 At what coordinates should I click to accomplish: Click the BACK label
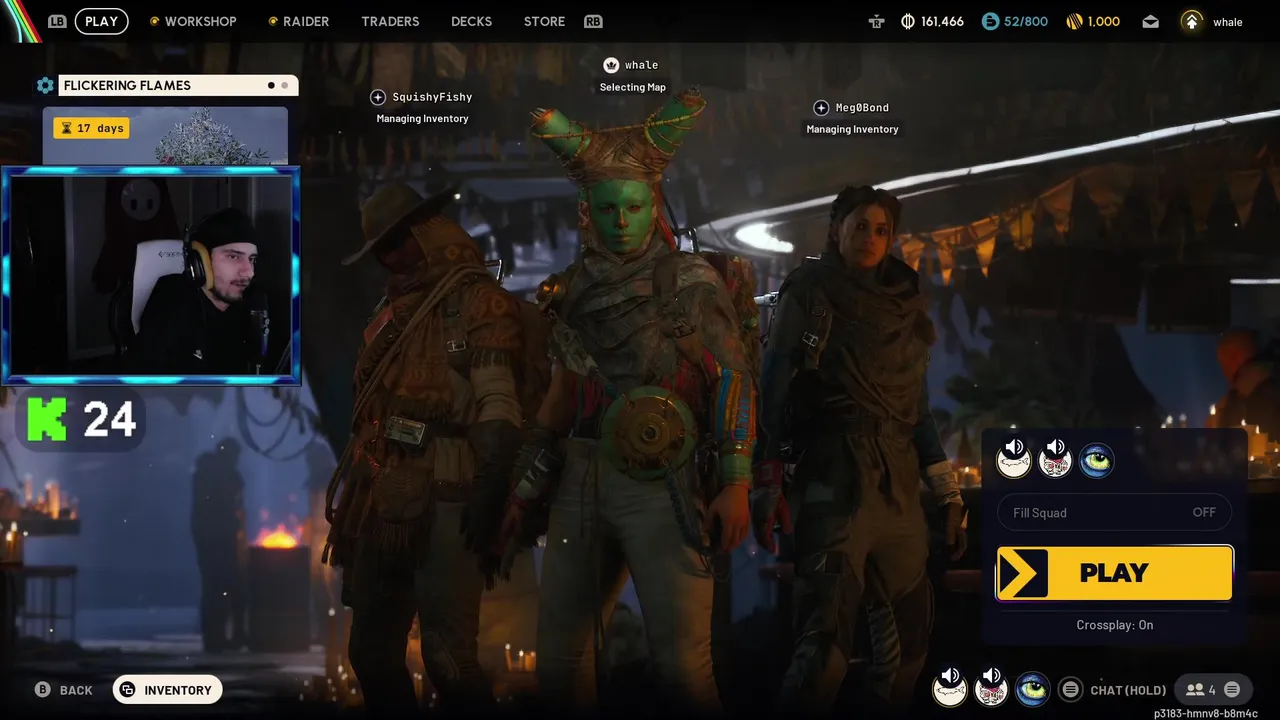click(76, 690)
